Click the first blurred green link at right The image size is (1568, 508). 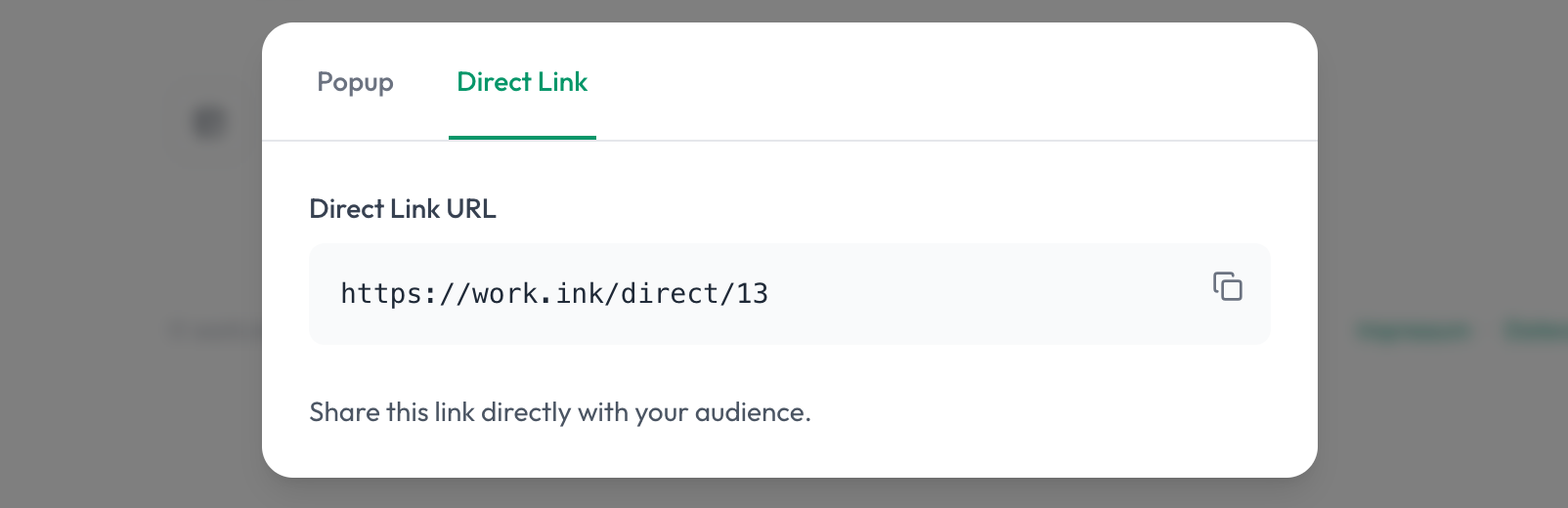click(x=1413, y=332)
